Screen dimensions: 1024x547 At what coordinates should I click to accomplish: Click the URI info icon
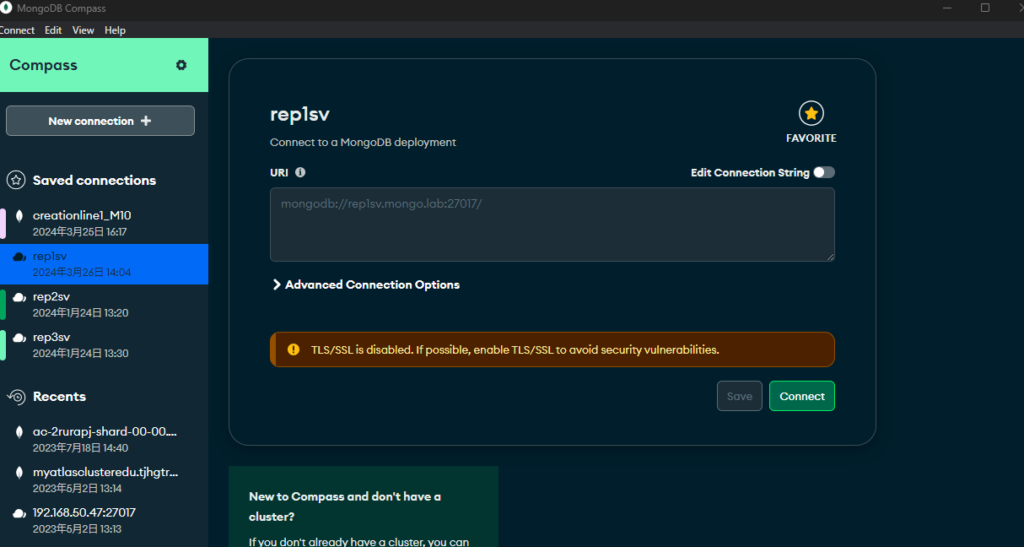[x=300, y=172]
